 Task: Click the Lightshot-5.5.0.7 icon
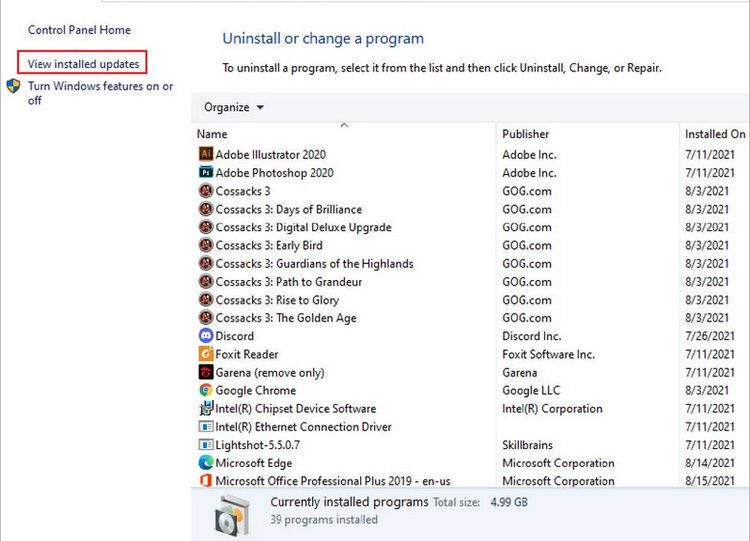(x=206, y=444)
